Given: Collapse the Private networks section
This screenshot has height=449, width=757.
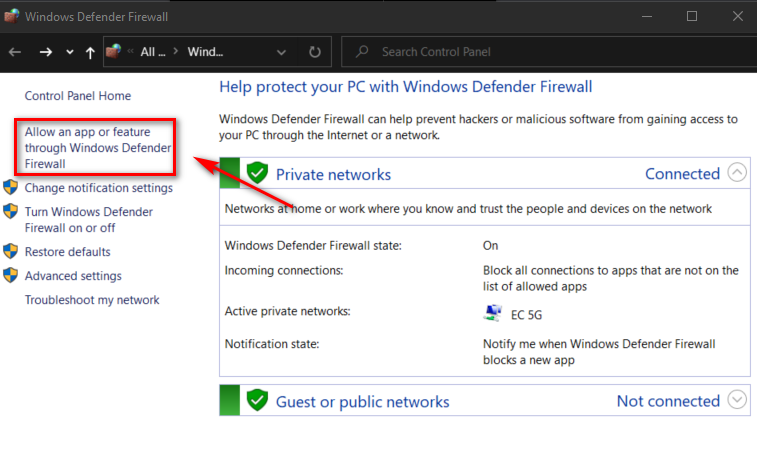Looking at the screenshot, I should coord(737,173).
